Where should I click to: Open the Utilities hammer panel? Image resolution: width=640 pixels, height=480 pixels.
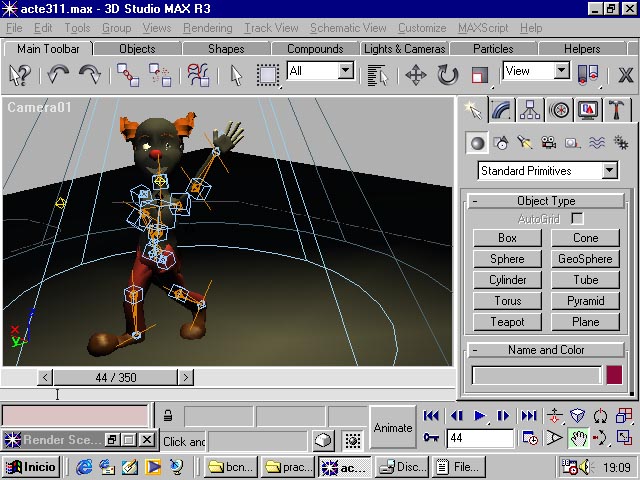point(618,110)
